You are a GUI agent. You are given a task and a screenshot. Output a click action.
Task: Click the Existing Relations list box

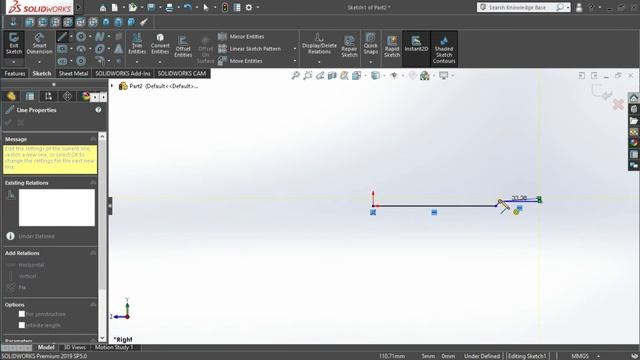57,207
